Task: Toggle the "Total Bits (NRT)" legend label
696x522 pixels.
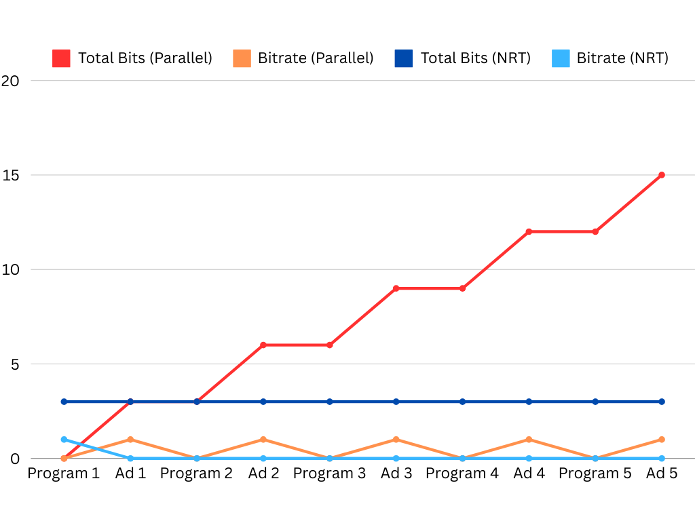Action: point(475,58)
